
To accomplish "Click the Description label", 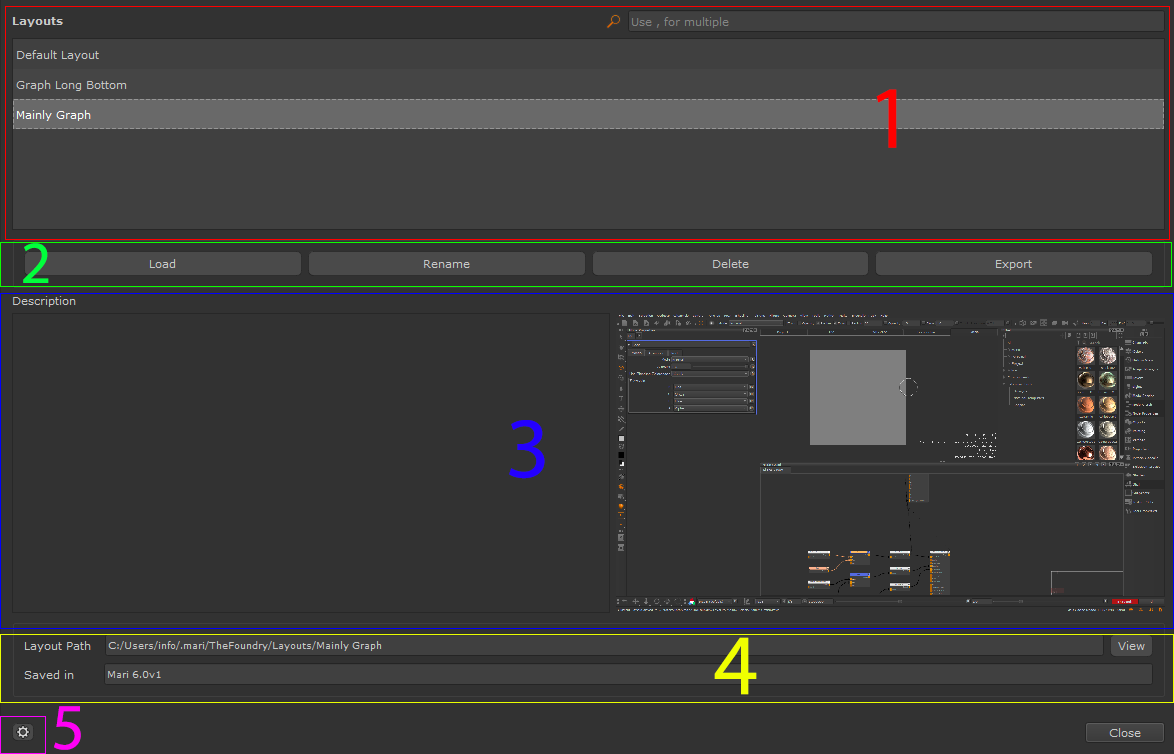I will point(44,301).
